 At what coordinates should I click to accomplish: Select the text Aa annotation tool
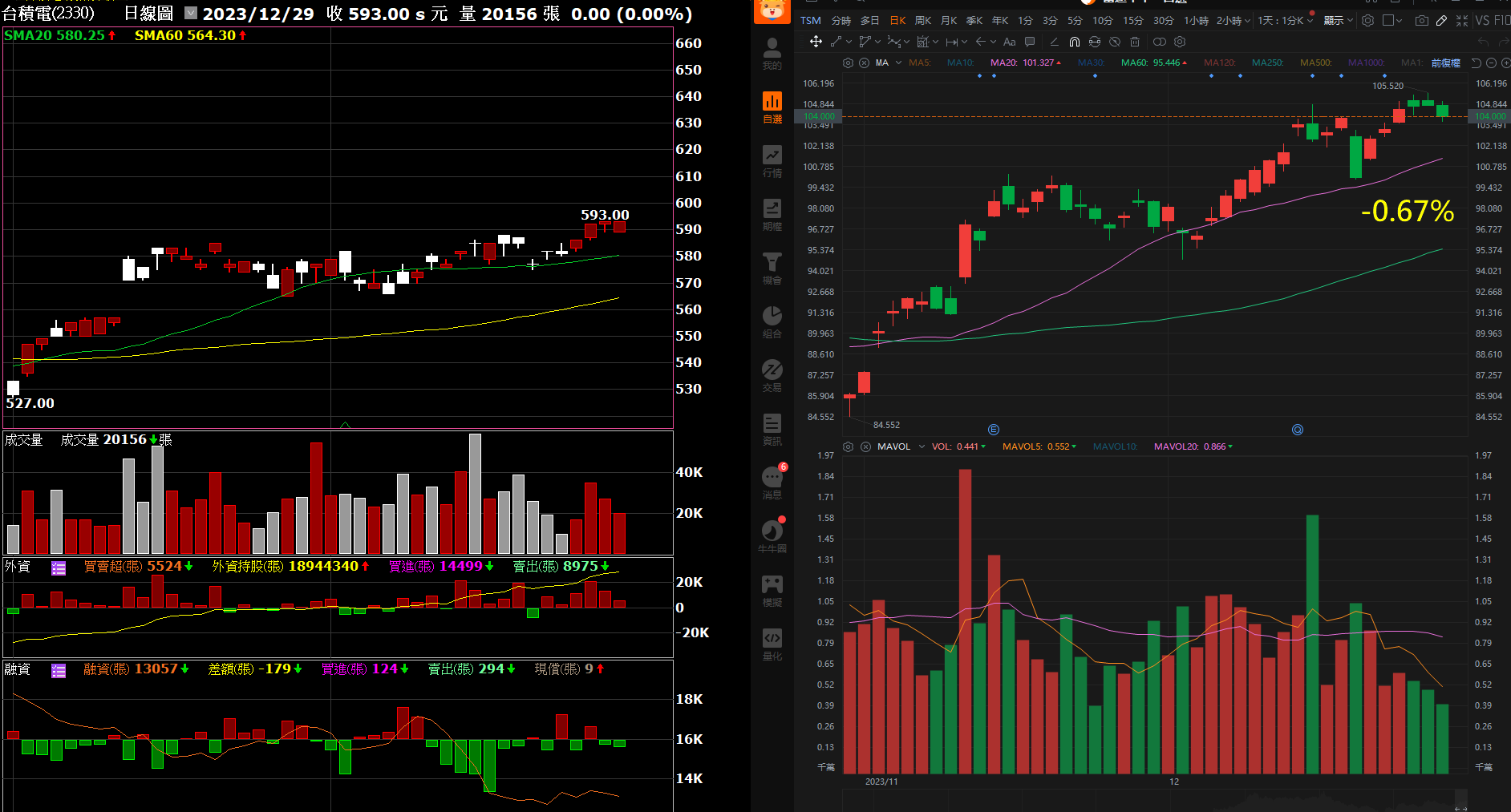click(1010, 42)
